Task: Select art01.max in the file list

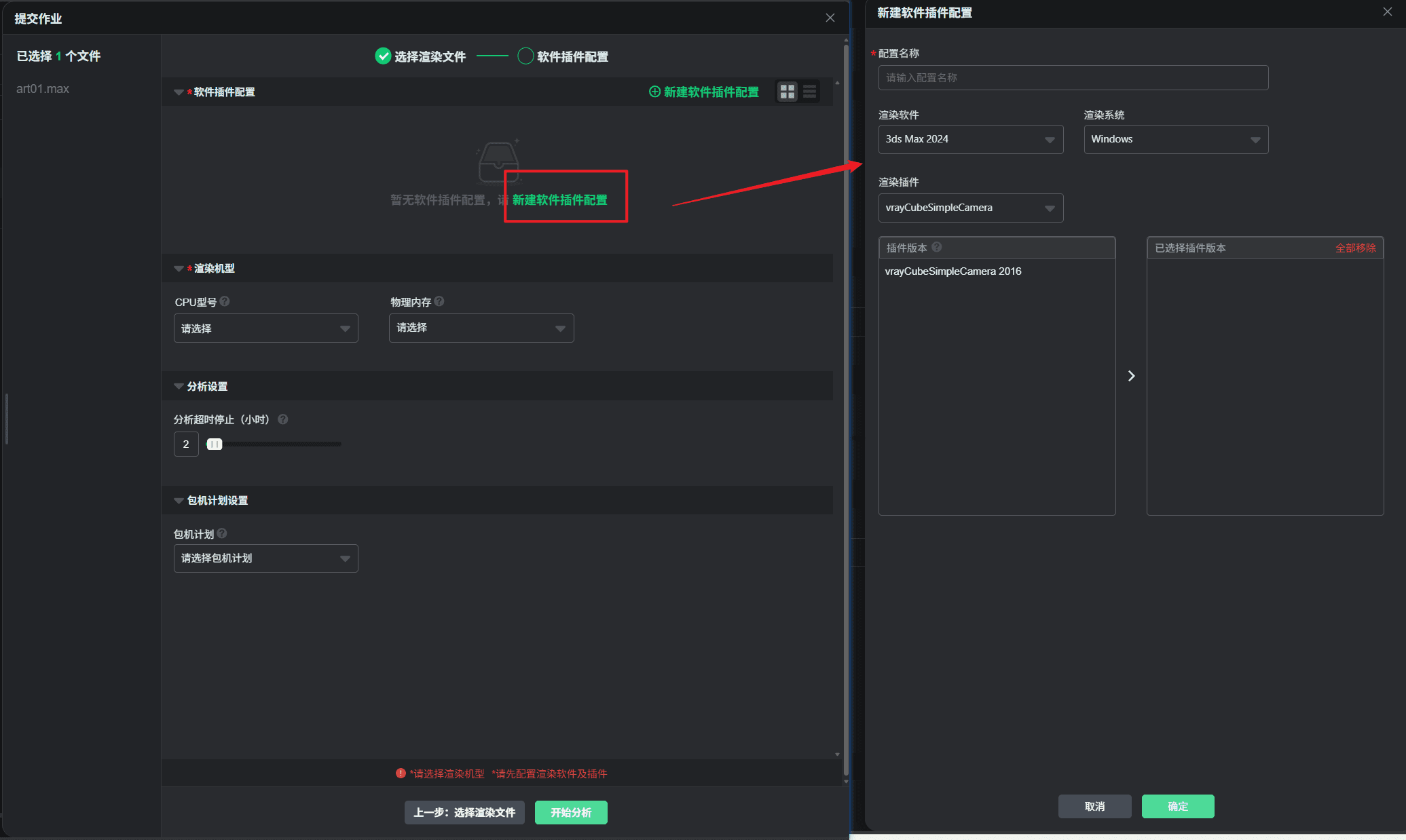Action: (43, 89)
